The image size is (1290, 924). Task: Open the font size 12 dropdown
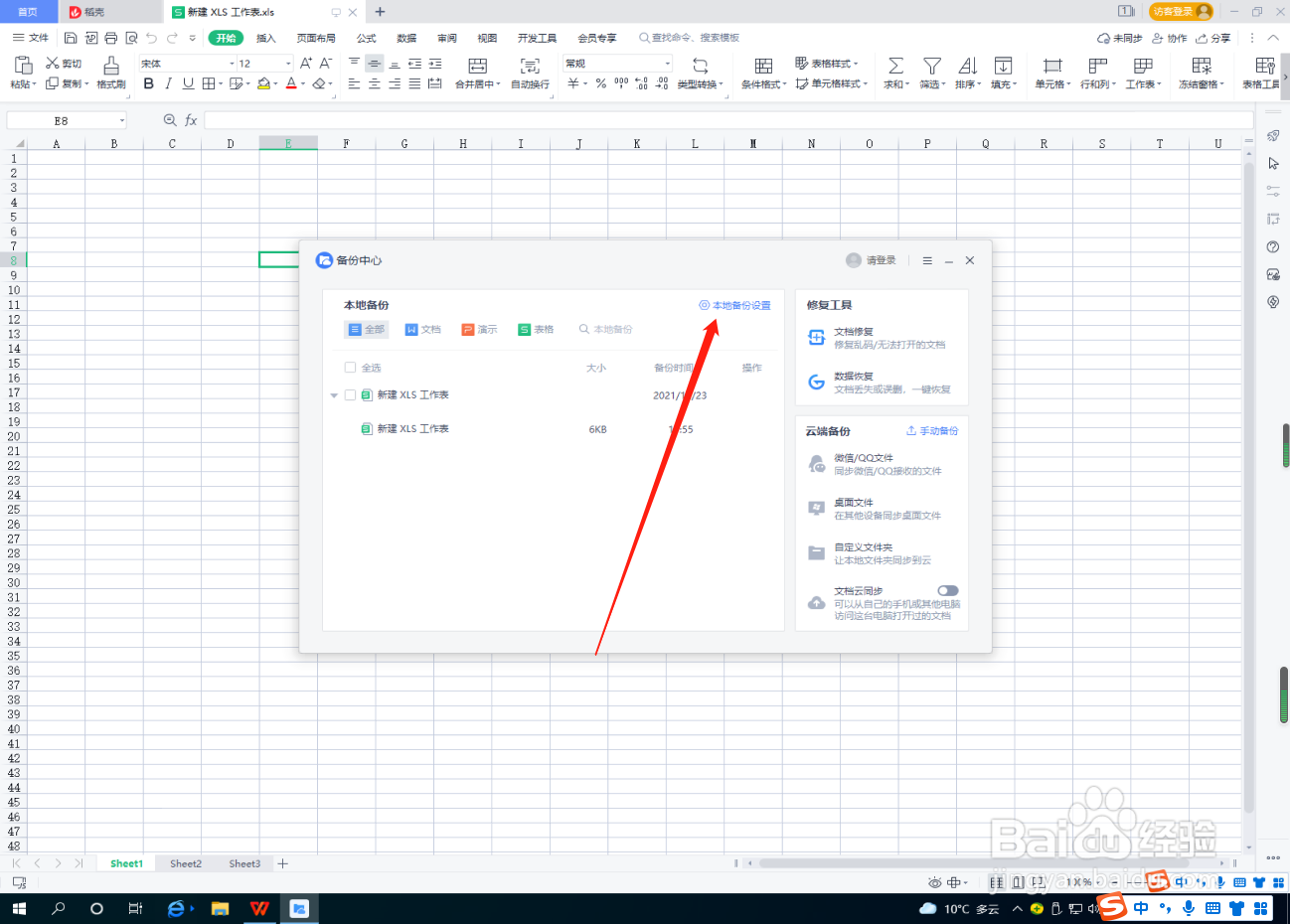pos(289,64)
